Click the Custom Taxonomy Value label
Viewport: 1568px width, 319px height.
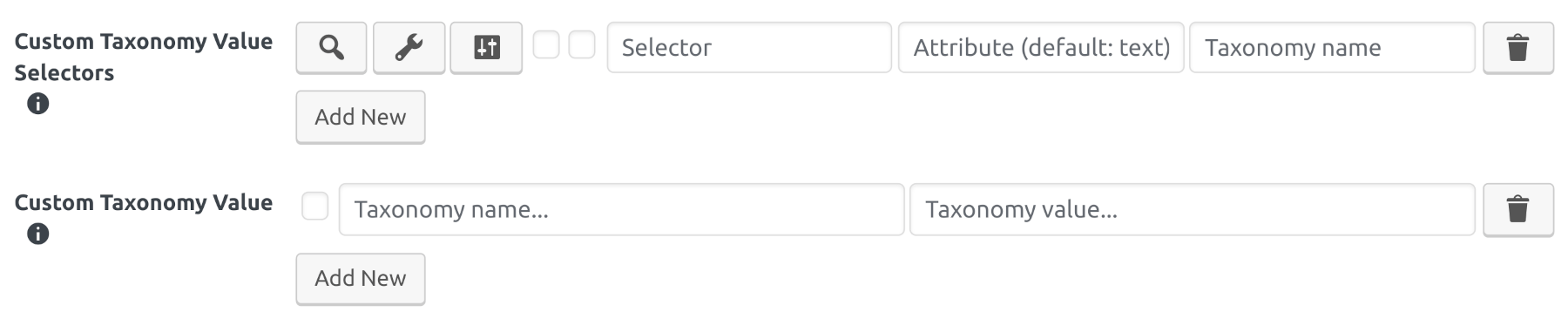tap(144, 202)
